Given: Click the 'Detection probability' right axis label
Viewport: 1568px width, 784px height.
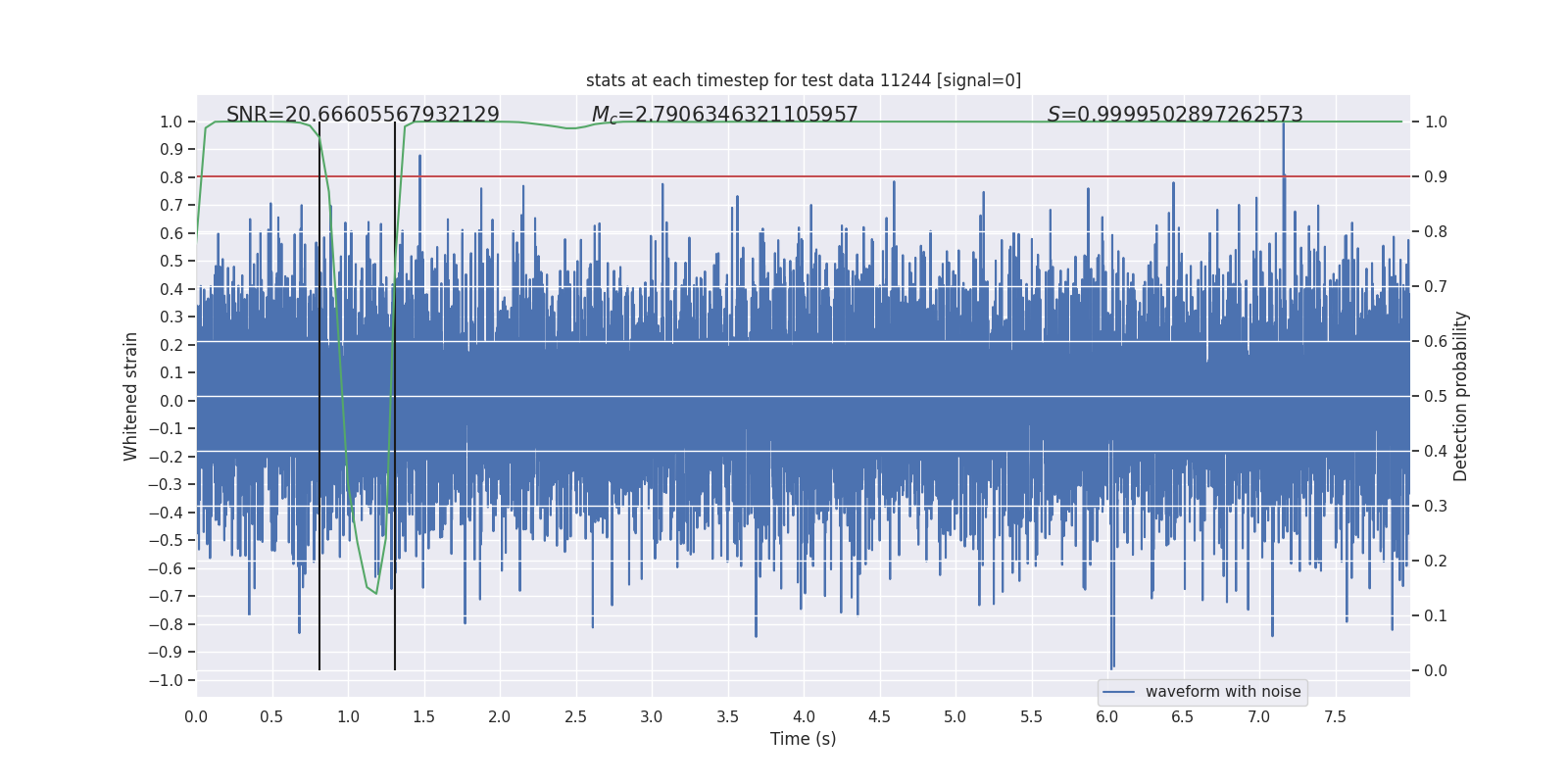Looking at the screenshot, I should point(1461,396).
